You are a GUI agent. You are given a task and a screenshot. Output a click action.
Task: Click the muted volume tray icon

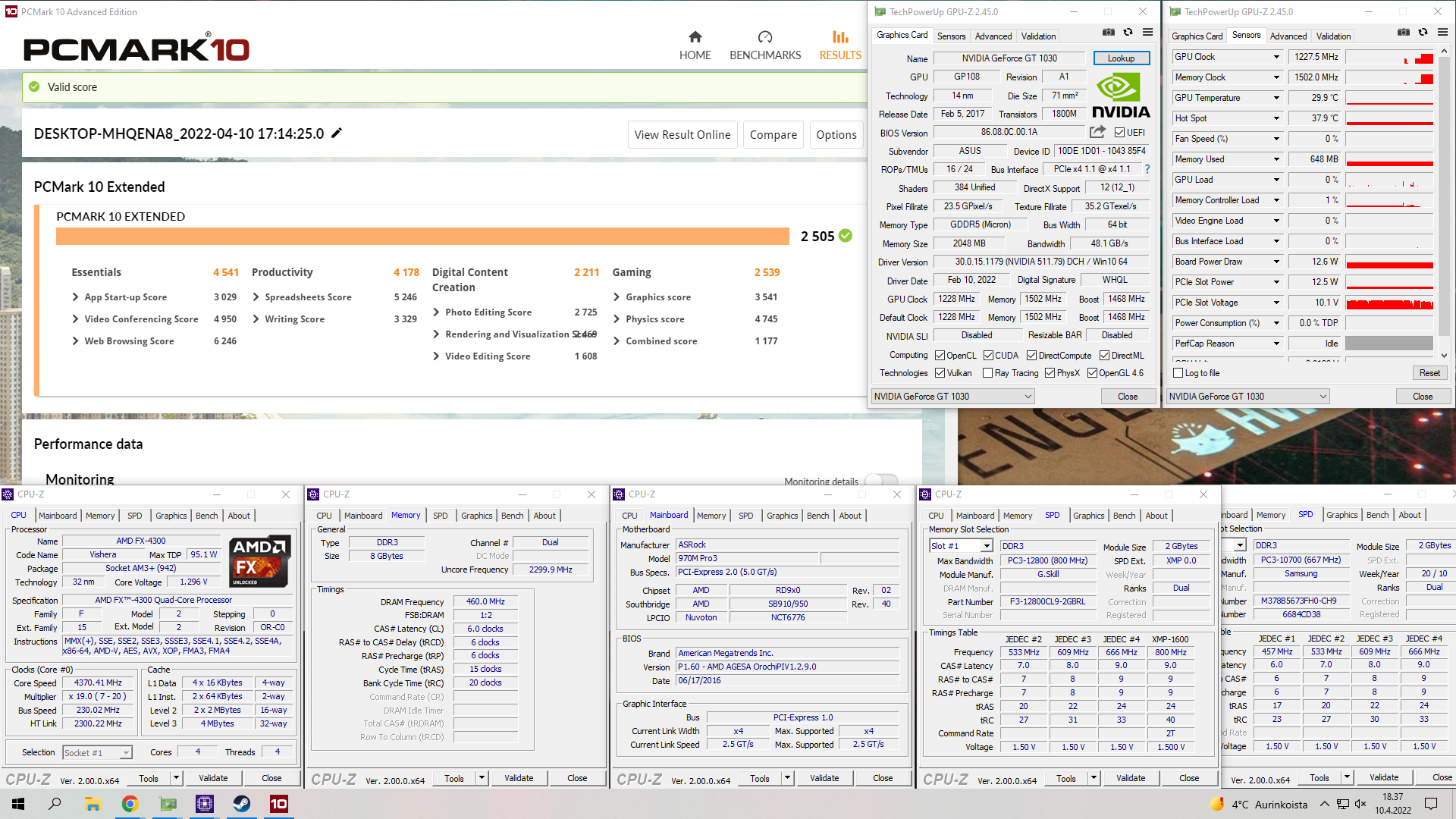1360,804
